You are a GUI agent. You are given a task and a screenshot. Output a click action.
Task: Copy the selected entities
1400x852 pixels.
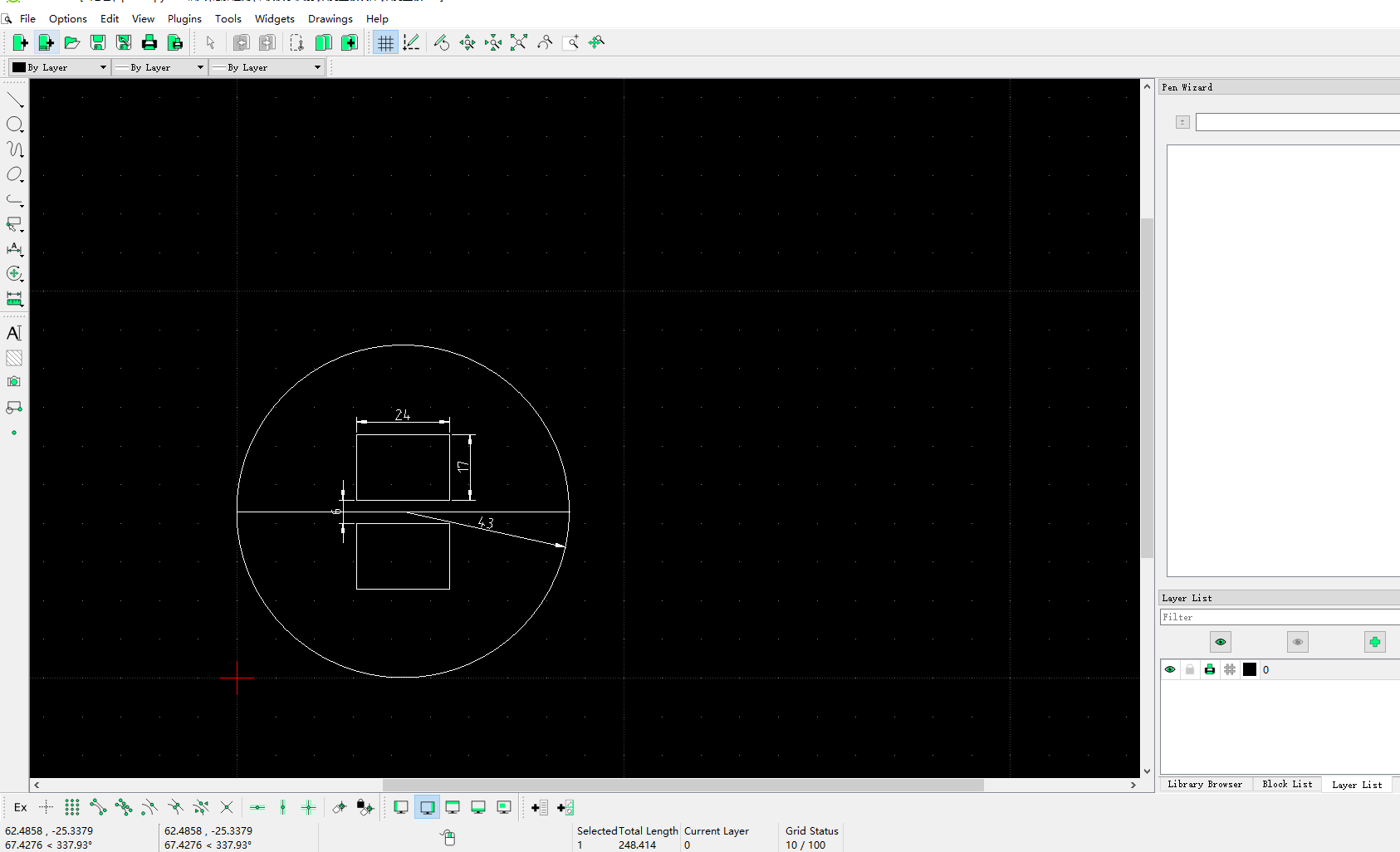click(x=323, y=42)
